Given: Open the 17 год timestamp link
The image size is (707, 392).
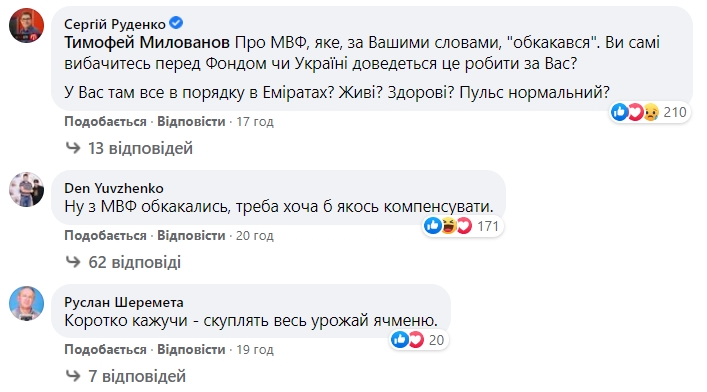Looking at the screenshot, I should coord(255,122).
